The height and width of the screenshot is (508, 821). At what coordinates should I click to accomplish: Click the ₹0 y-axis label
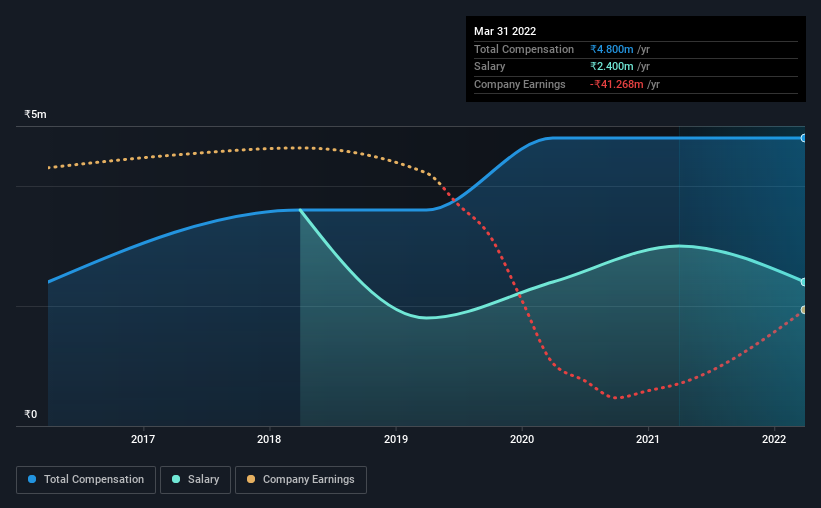point(30,414)
